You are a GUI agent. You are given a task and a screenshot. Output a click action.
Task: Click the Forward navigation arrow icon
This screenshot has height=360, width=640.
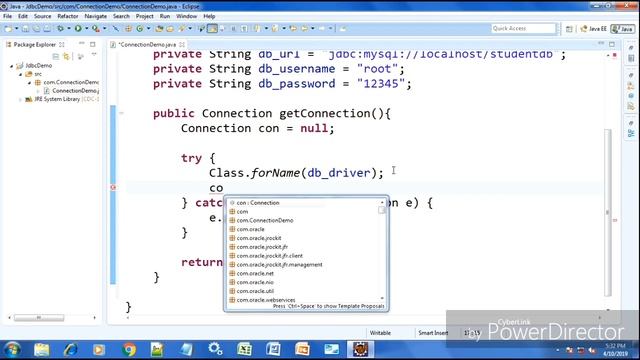pos(322,29)
